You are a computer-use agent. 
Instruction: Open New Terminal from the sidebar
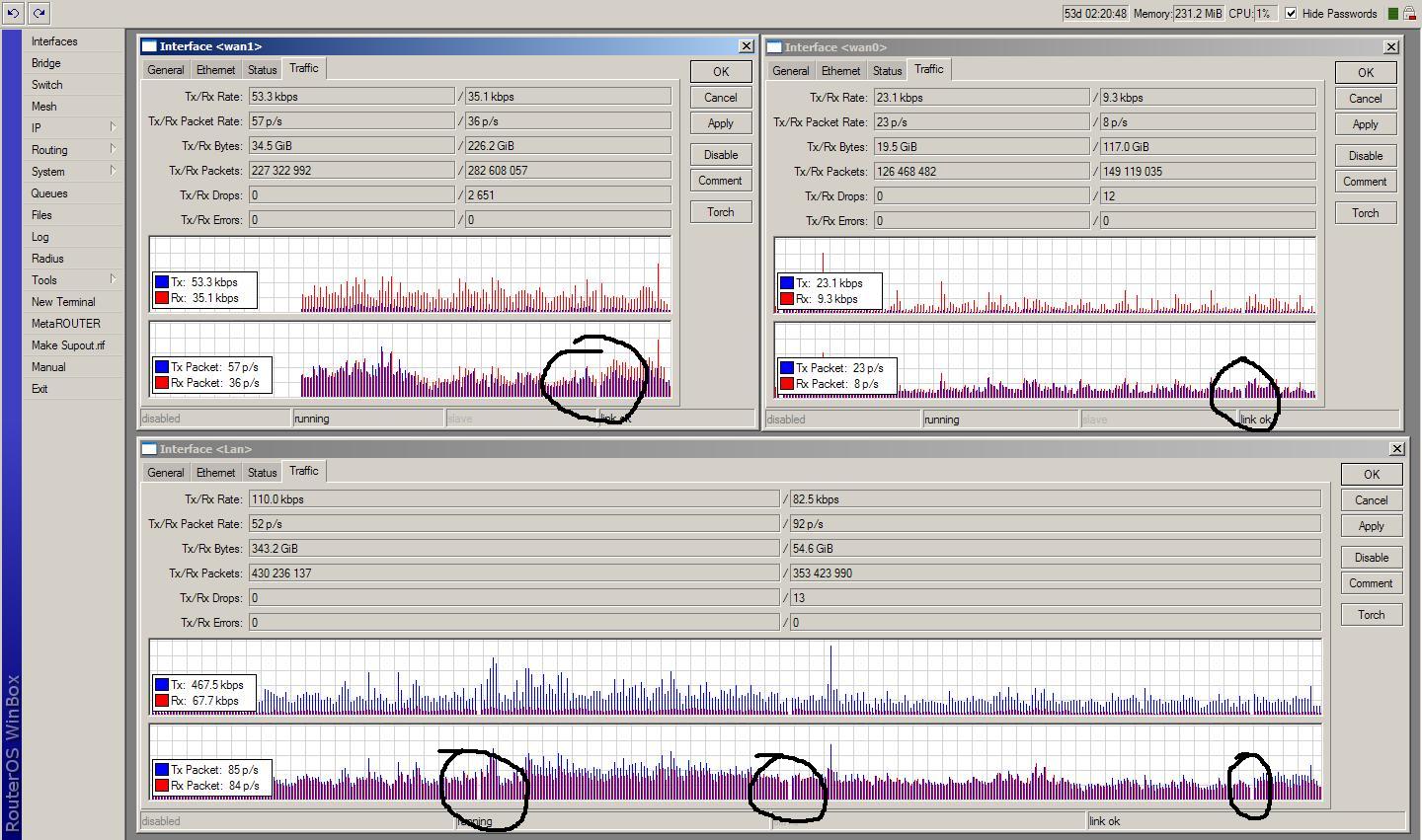coord(63,301)
